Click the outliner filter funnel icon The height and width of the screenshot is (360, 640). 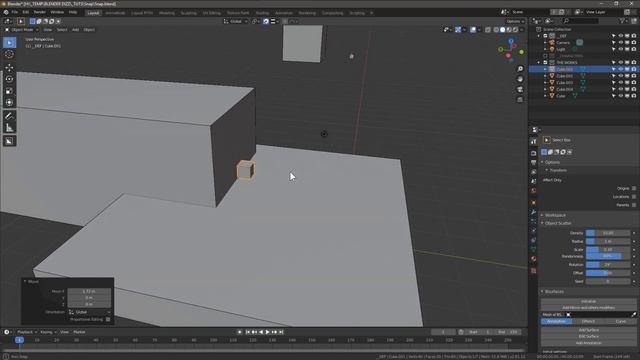coord(622,21)
